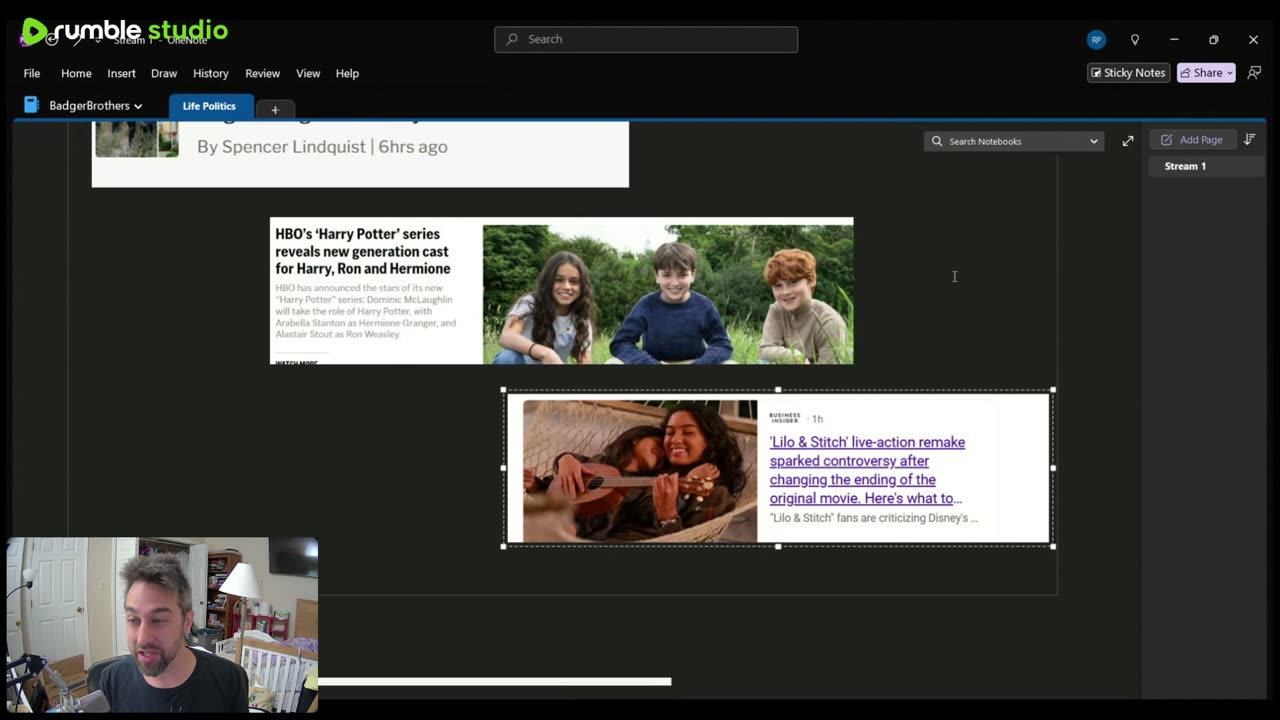Add a new section with the plus tab
Screen dimensions: 1280x720
click(x=275, y=109)
